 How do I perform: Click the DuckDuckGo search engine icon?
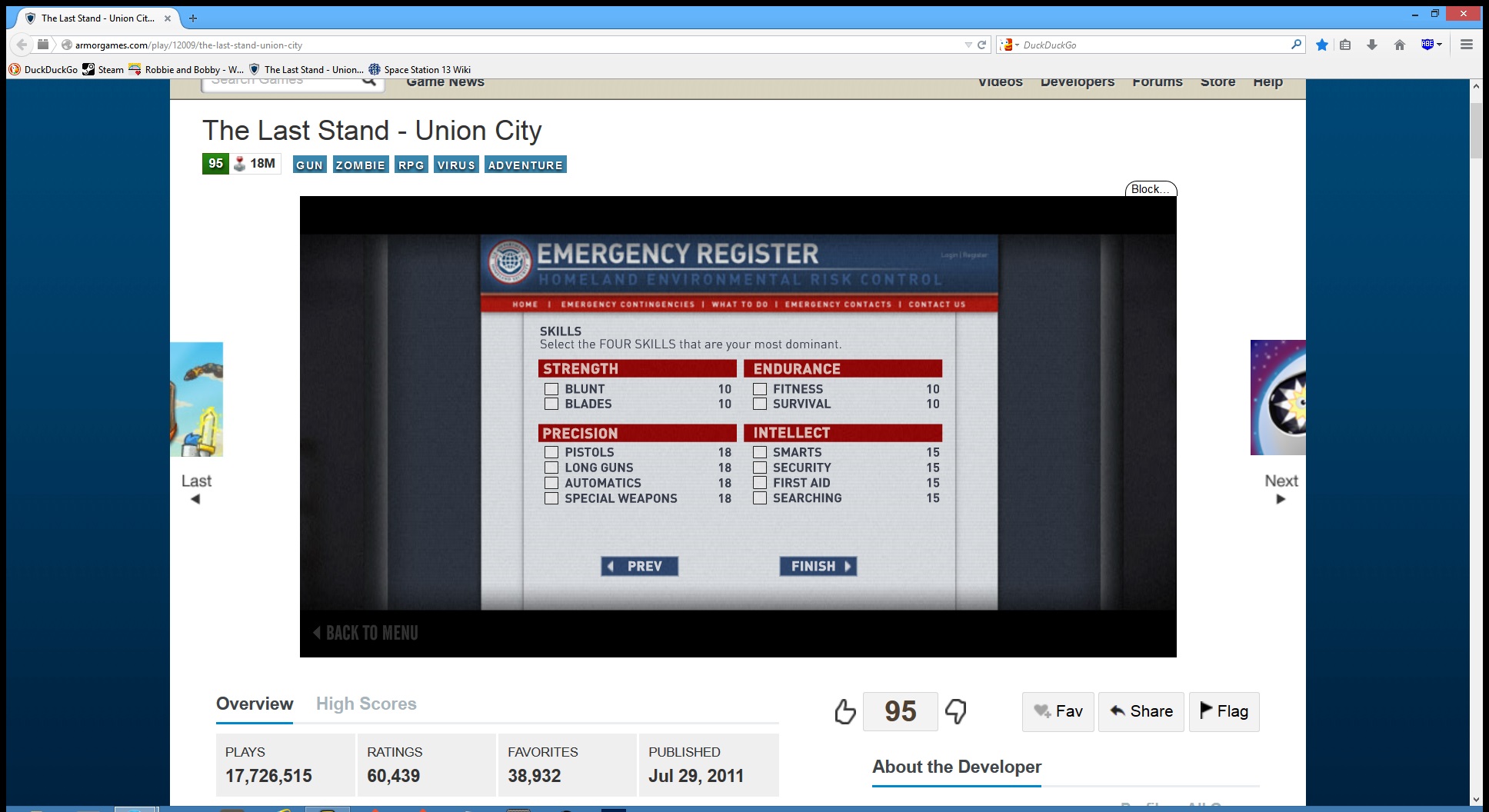[1006, 45]
